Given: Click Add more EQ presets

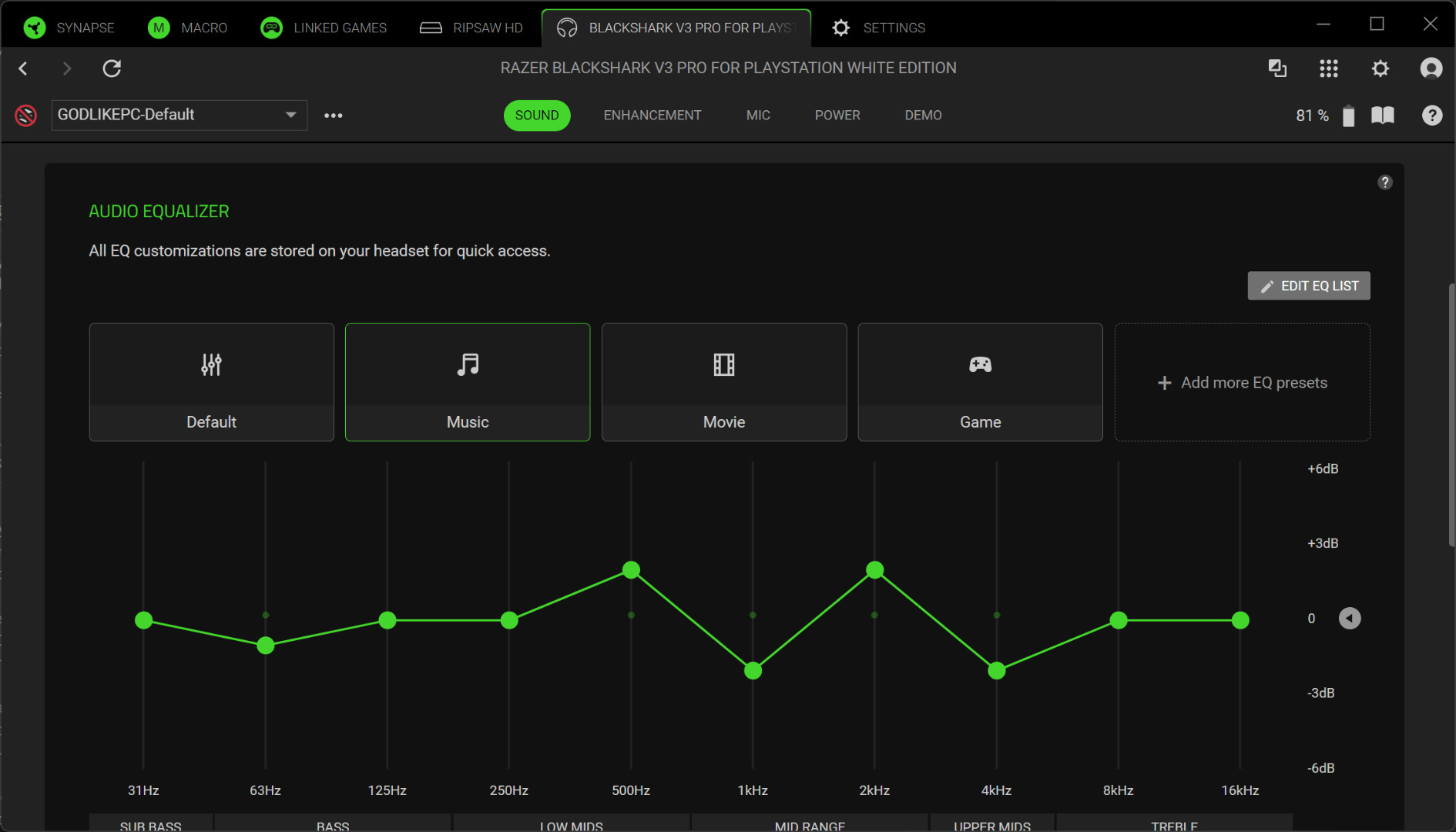Looking at the screenshot, I should [1242, 383].
